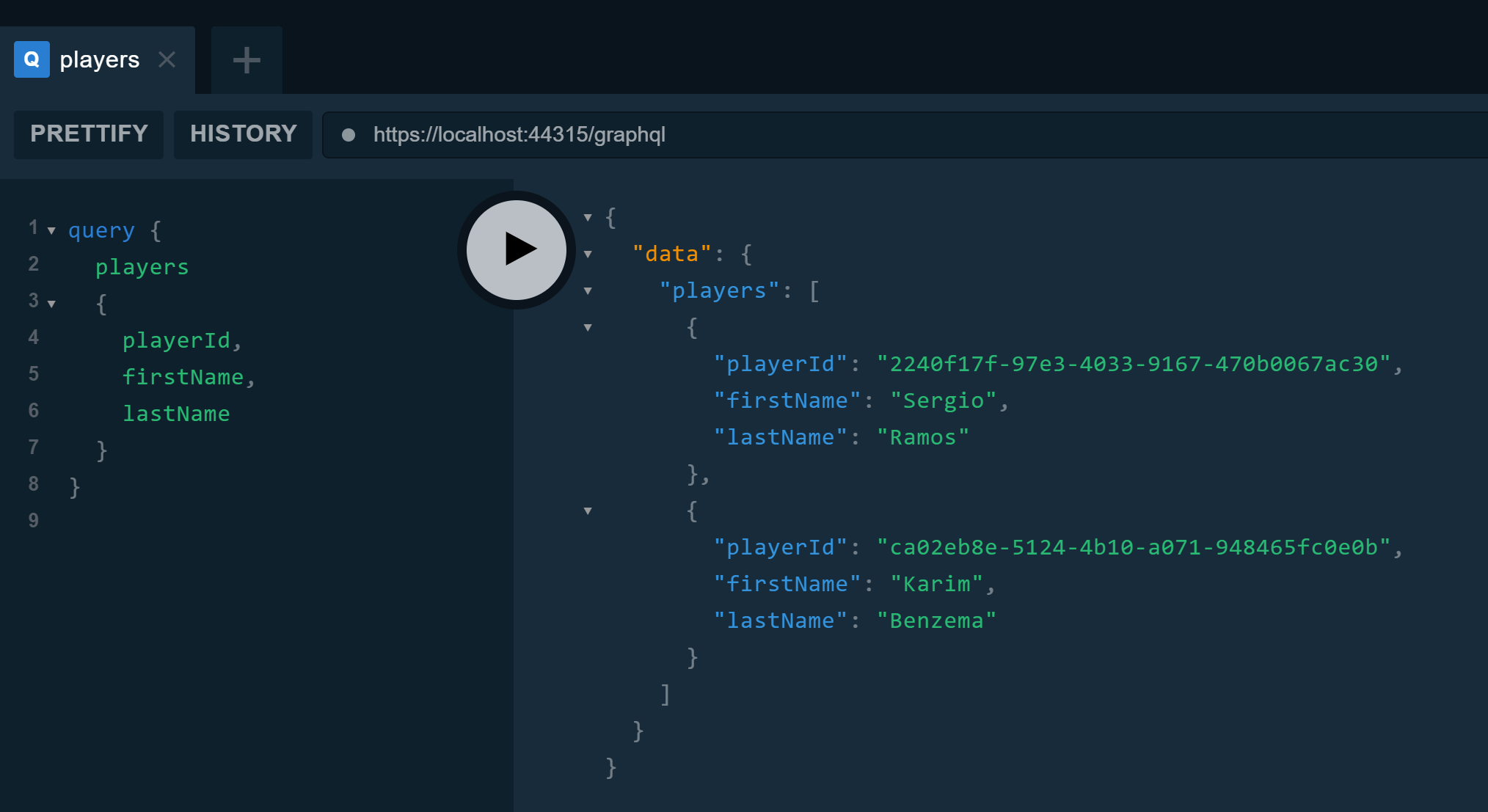Click line number 9 in the editor
Image resolution: width=1488 pixels, height=812 pixels.
34,521
